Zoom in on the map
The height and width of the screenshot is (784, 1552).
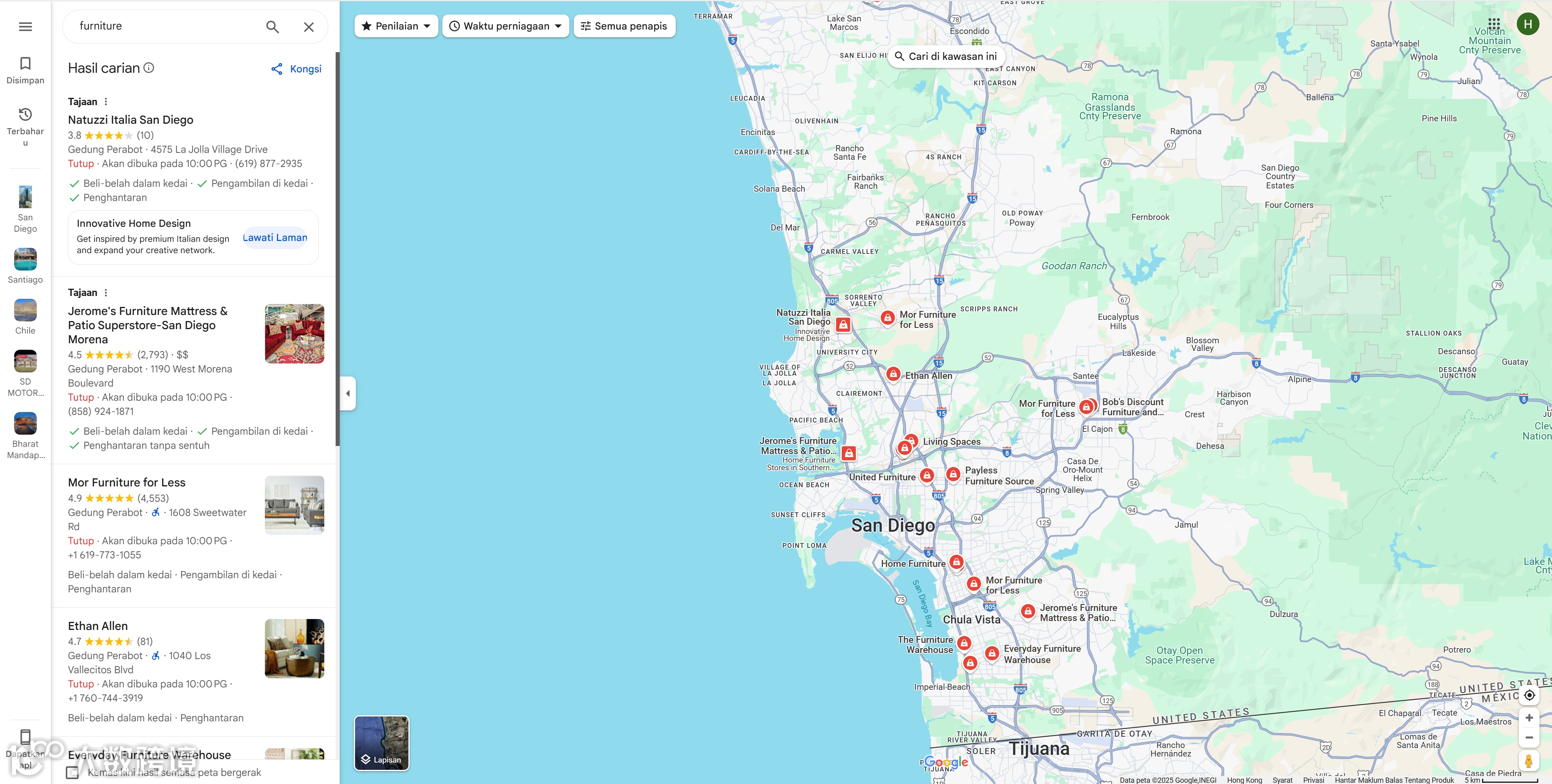[x=1529, y=717]
